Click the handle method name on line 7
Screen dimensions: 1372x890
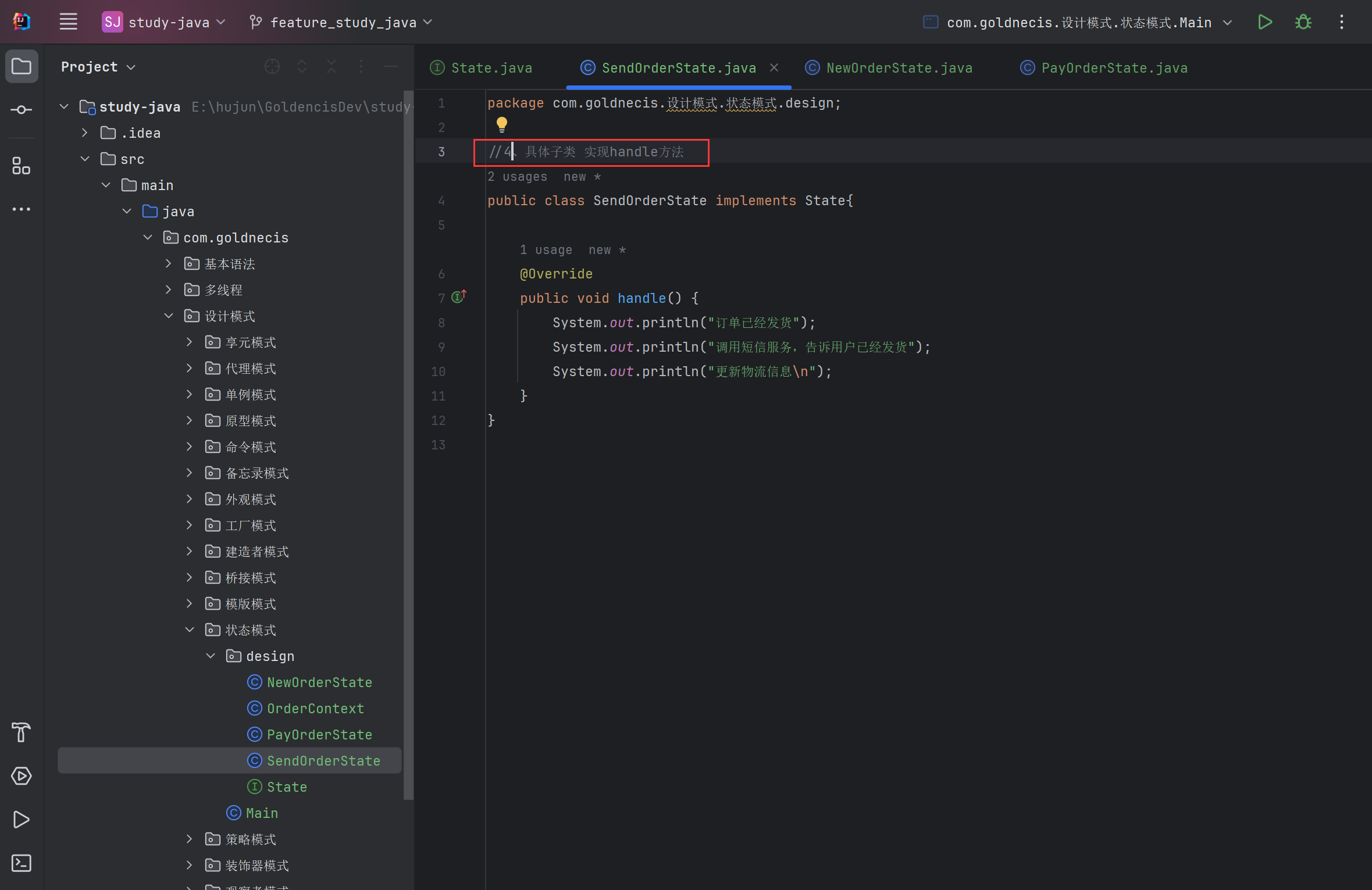pos(642,298)
